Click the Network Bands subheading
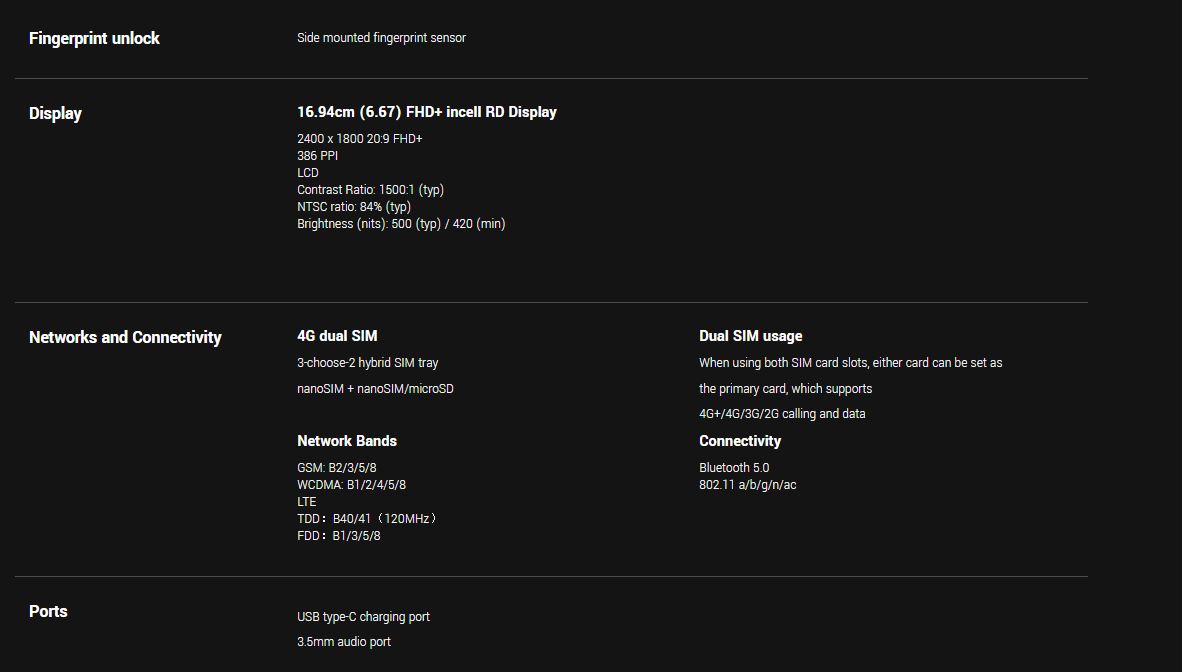Image resolution: width=1182 pixels, height=672 pixels. point(346,441)
